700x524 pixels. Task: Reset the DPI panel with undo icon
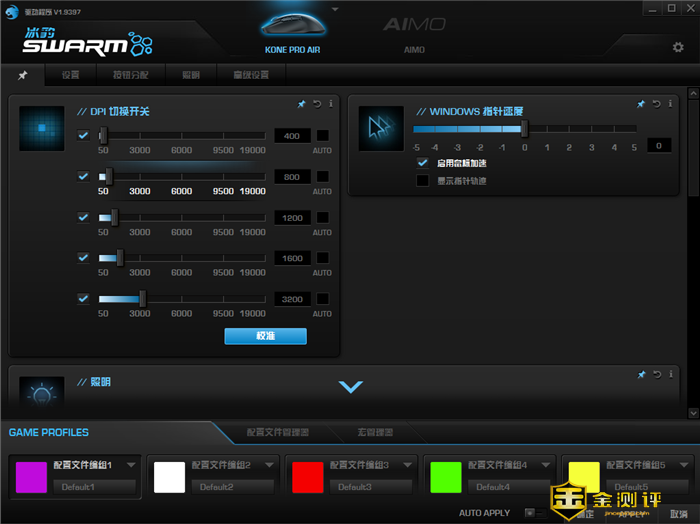point(317,104)
